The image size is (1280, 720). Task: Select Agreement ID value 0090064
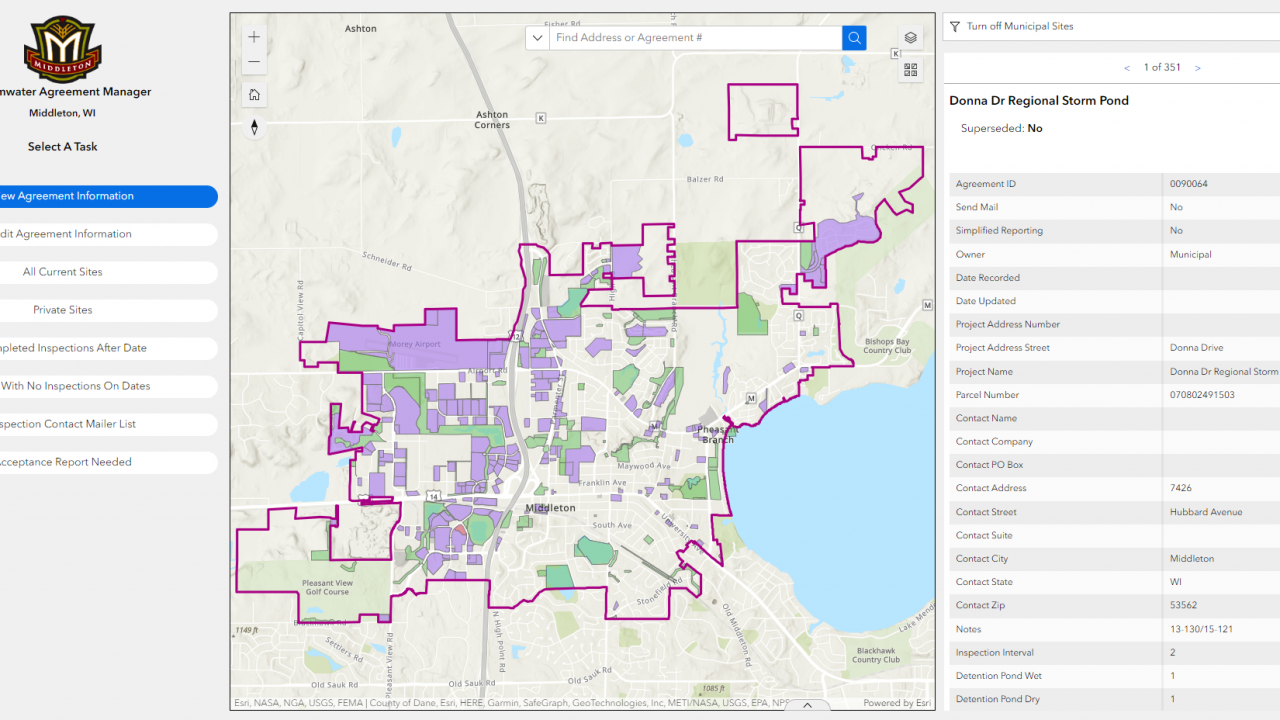(x=1189, y=184)
